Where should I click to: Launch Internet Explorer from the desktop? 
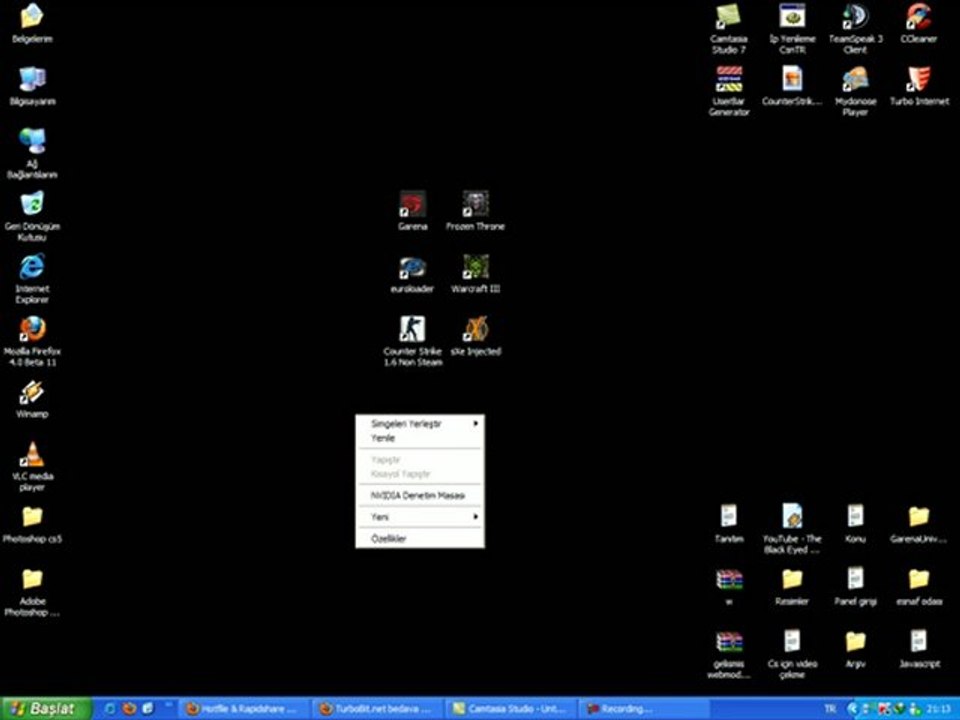click(32, 279)
